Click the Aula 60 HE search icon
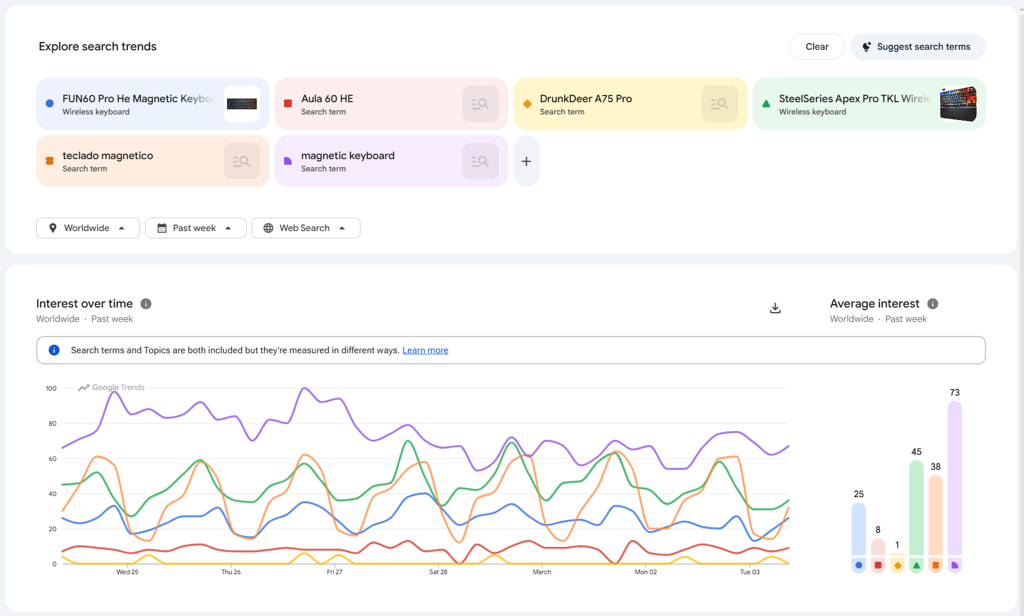The width and height of the screenshot is (1024, 616). coord(481,104)
